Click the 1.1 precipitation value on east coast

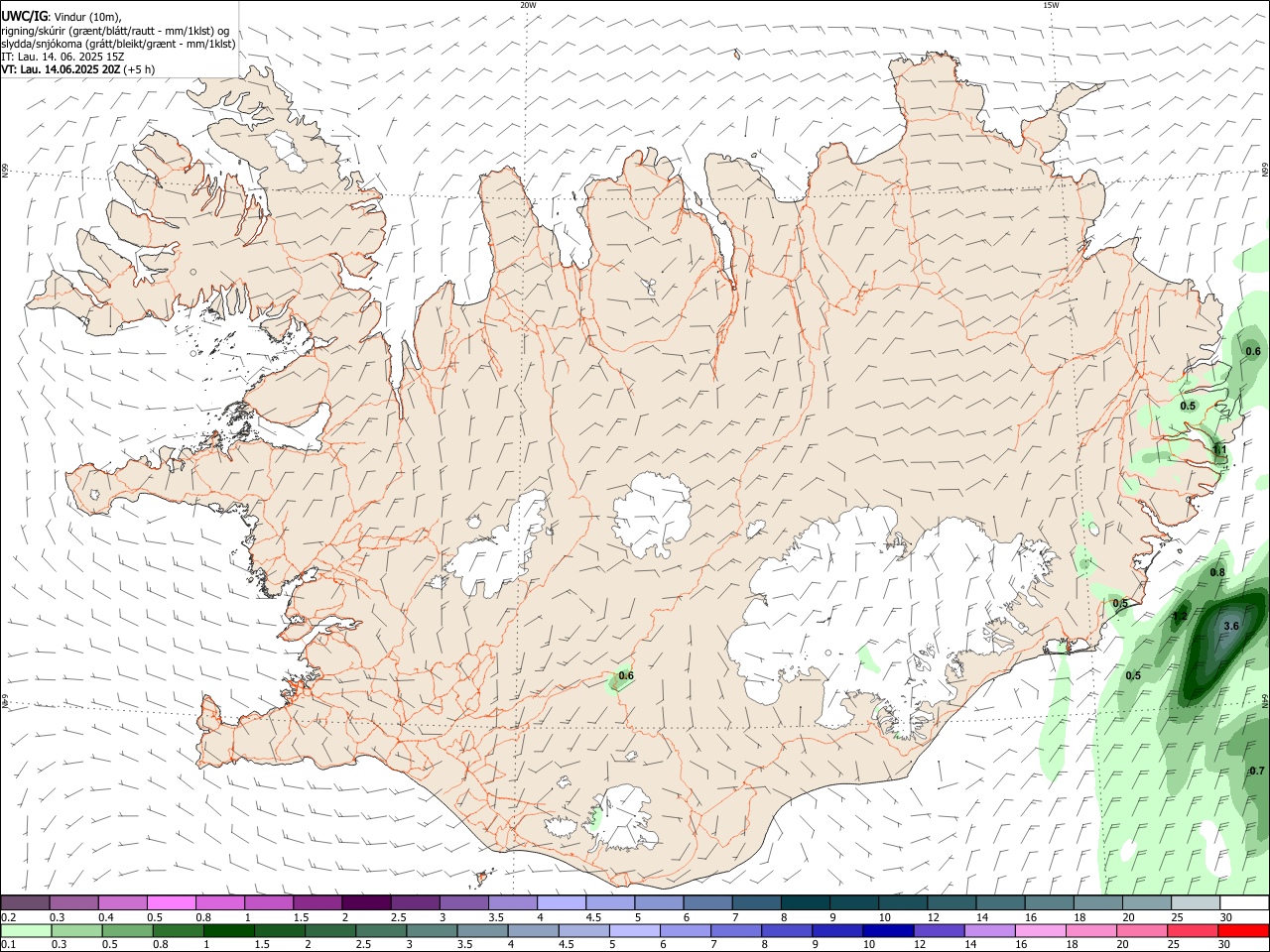point(1219,450)
